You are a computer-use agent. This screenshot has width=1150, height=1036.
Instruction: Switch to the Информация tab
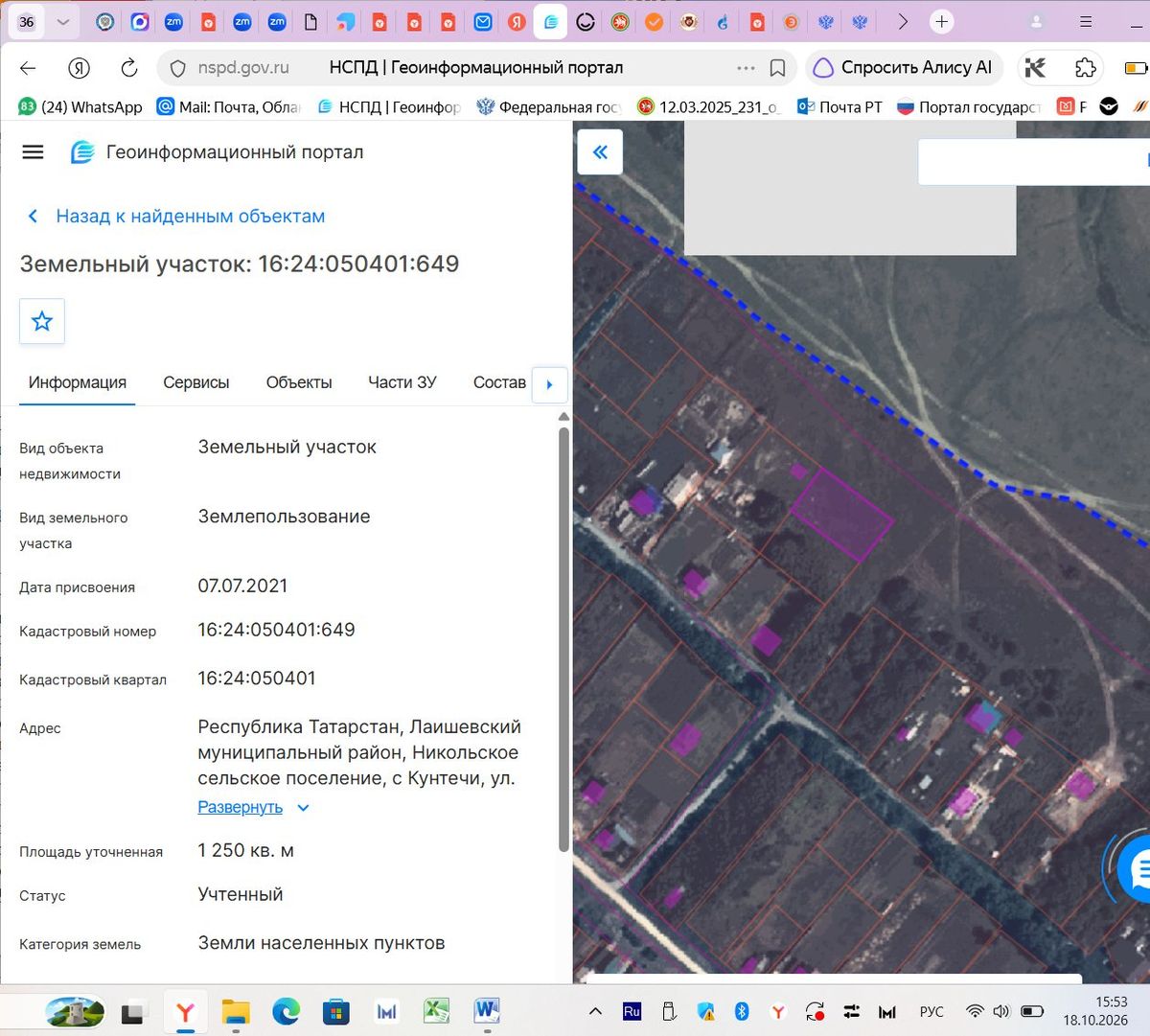click(x=78, y=382)
